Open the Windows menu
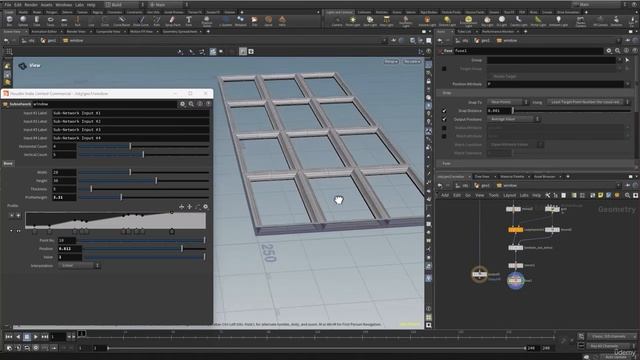 tap(63, 4)
